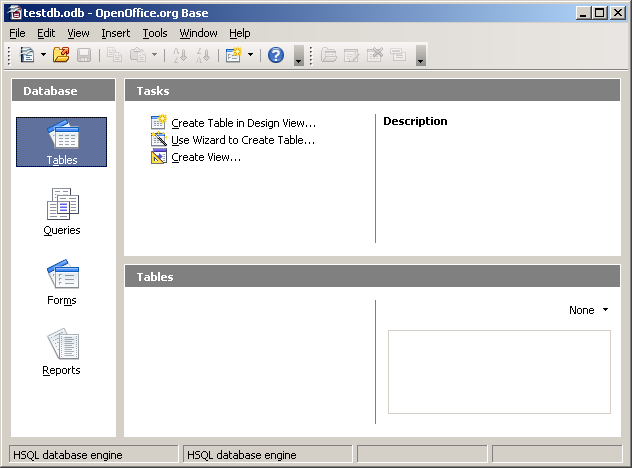Screen dimensions: 632x468
Task: Open the New Form dropdown arrow
Action: tap(250, 54)
